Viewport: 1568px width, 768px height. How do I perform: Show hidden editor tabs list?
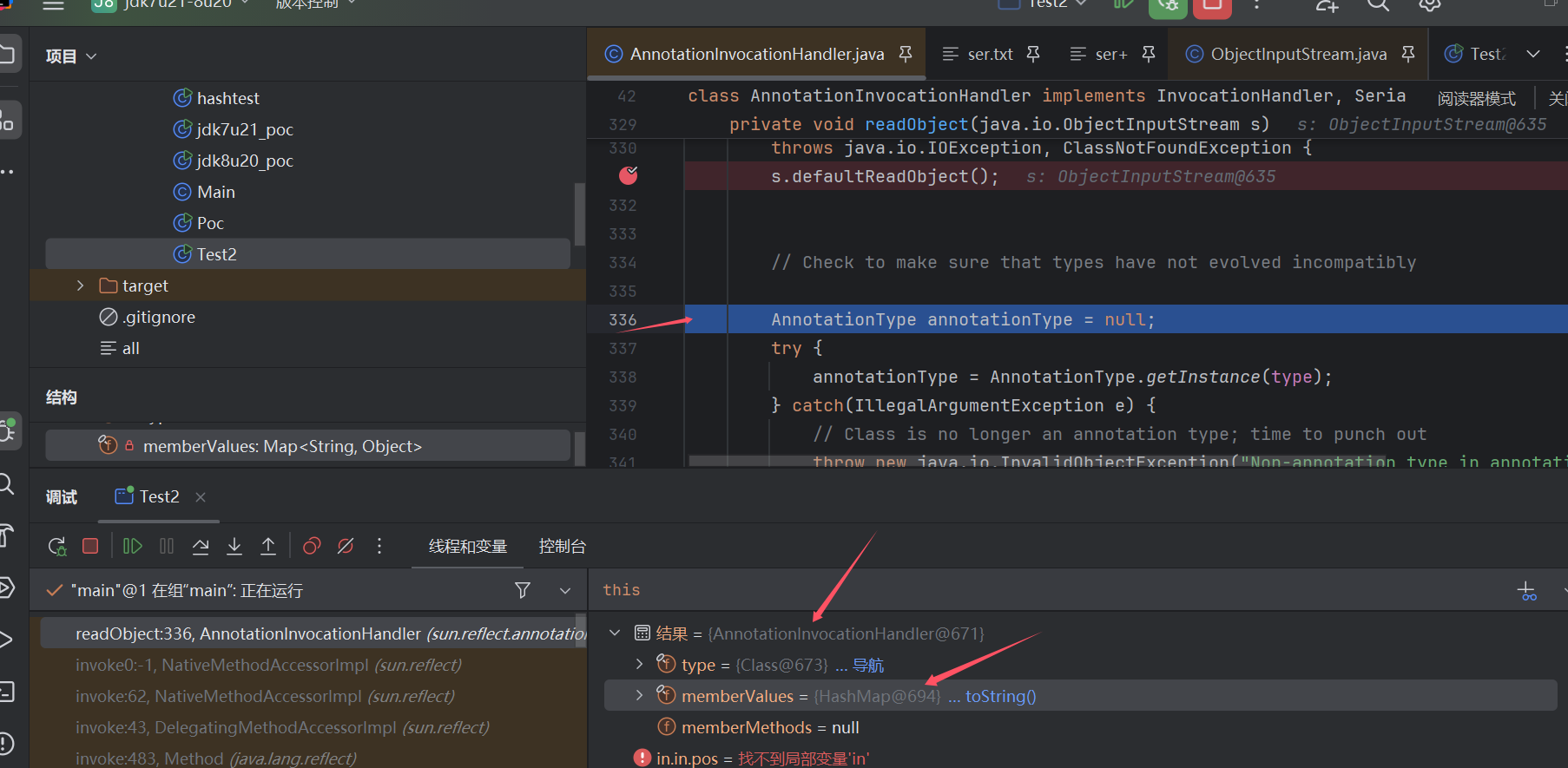click(1533, 54)
